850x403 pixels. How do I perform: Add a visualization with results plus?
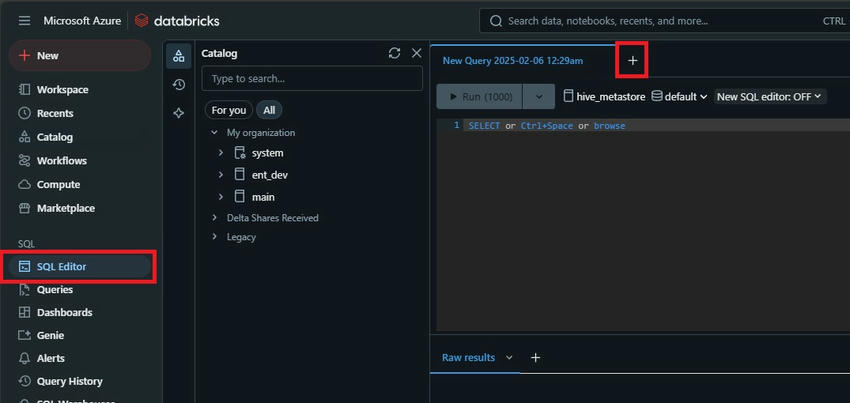click(535, 357)
